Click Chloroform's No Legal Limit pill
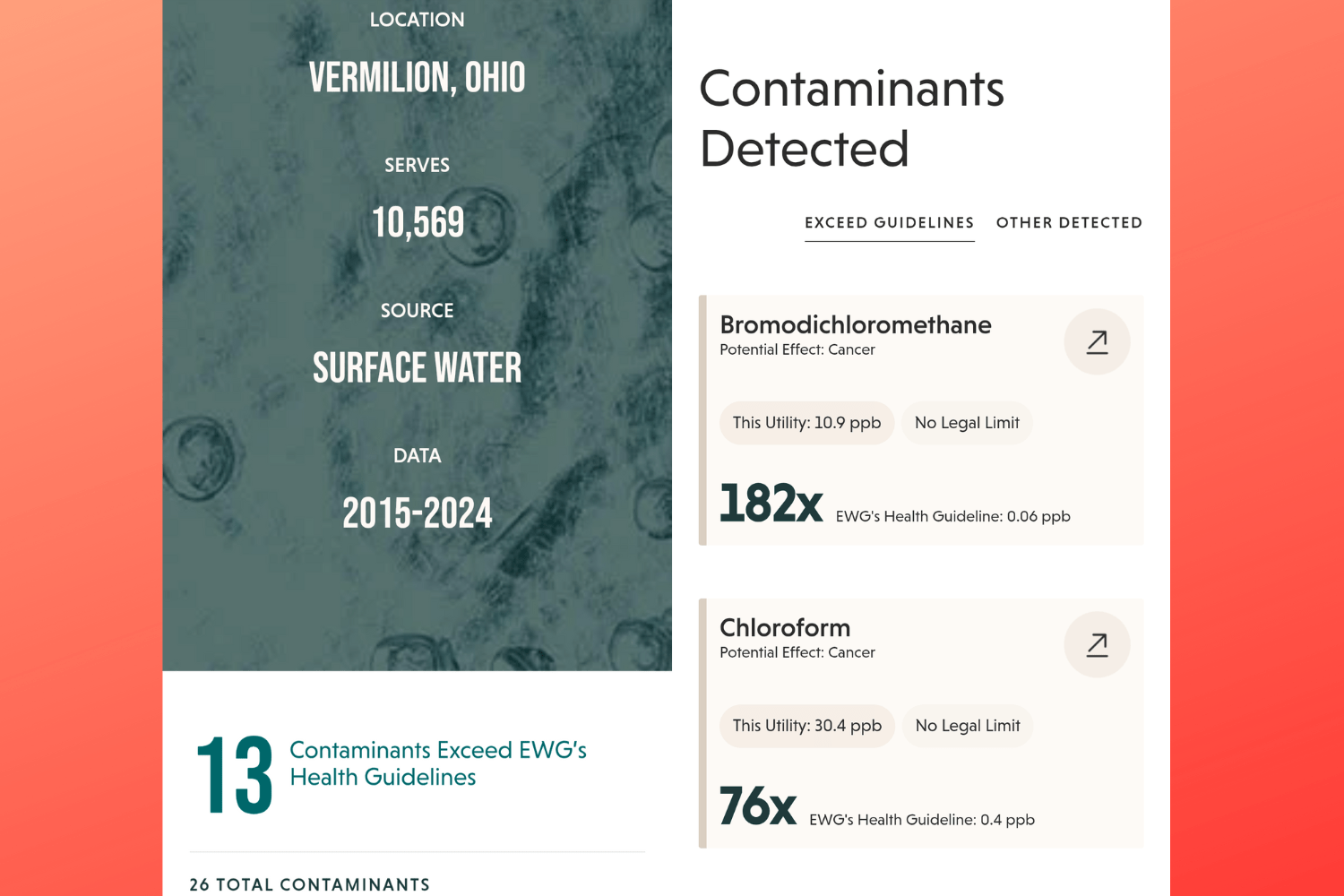Viewport: 1344px width, 896px height. (968, 726)
